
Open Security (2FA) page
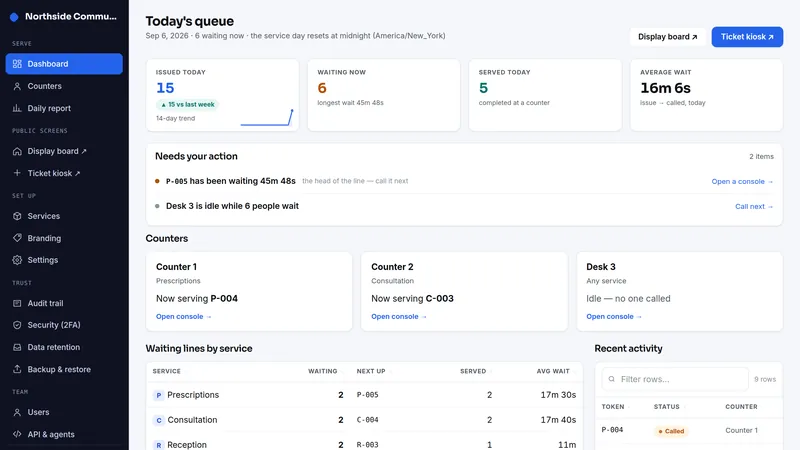tap(64, 325)
